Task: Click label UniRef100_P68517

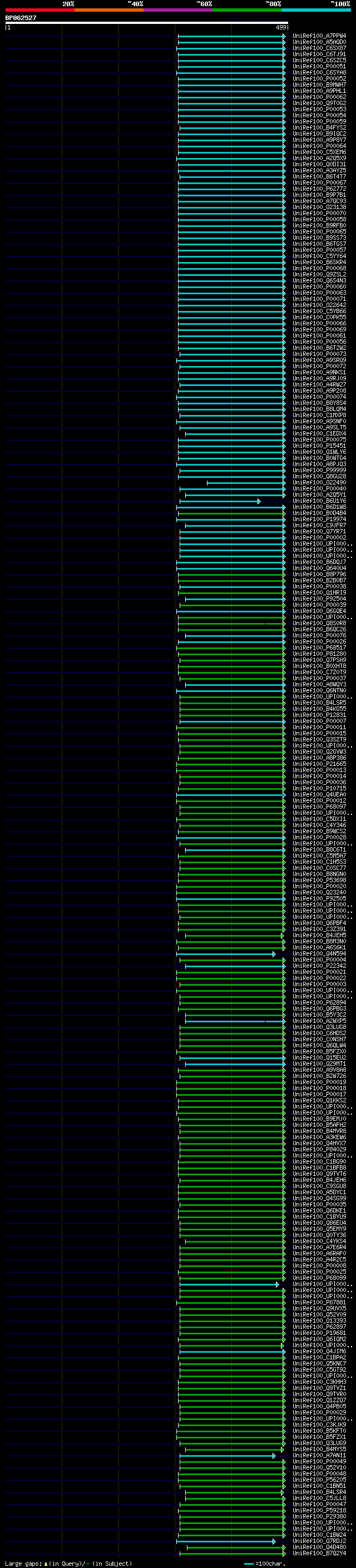Action: [319, 647]
